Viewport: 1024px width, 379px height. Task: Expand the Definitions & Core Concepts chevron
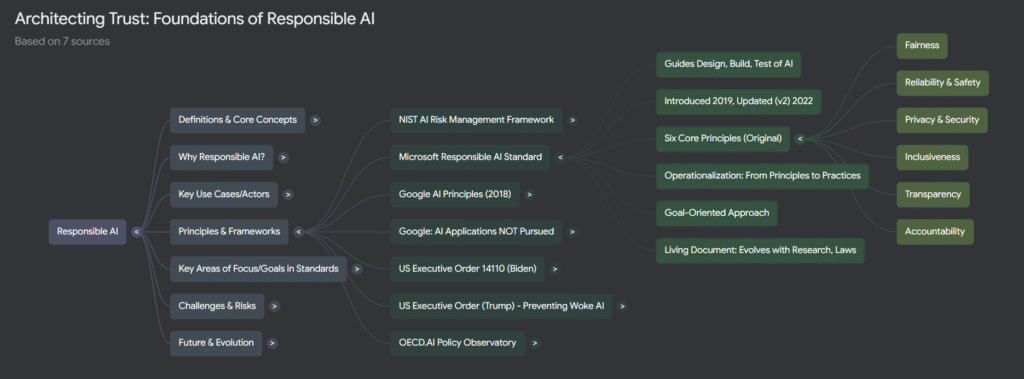pos(315,120)
